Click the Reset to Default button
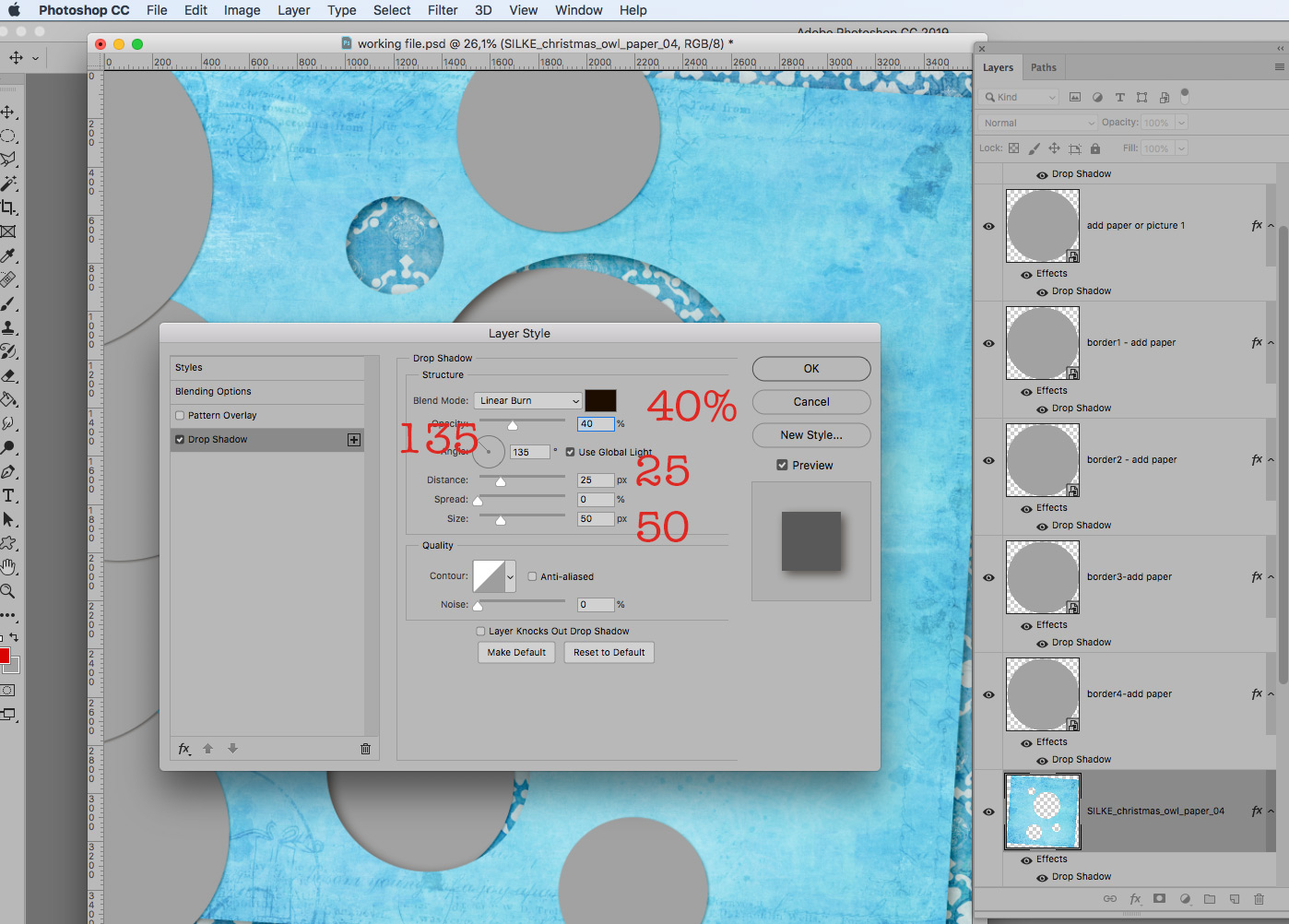1289x924 pixels. point(609,653)
